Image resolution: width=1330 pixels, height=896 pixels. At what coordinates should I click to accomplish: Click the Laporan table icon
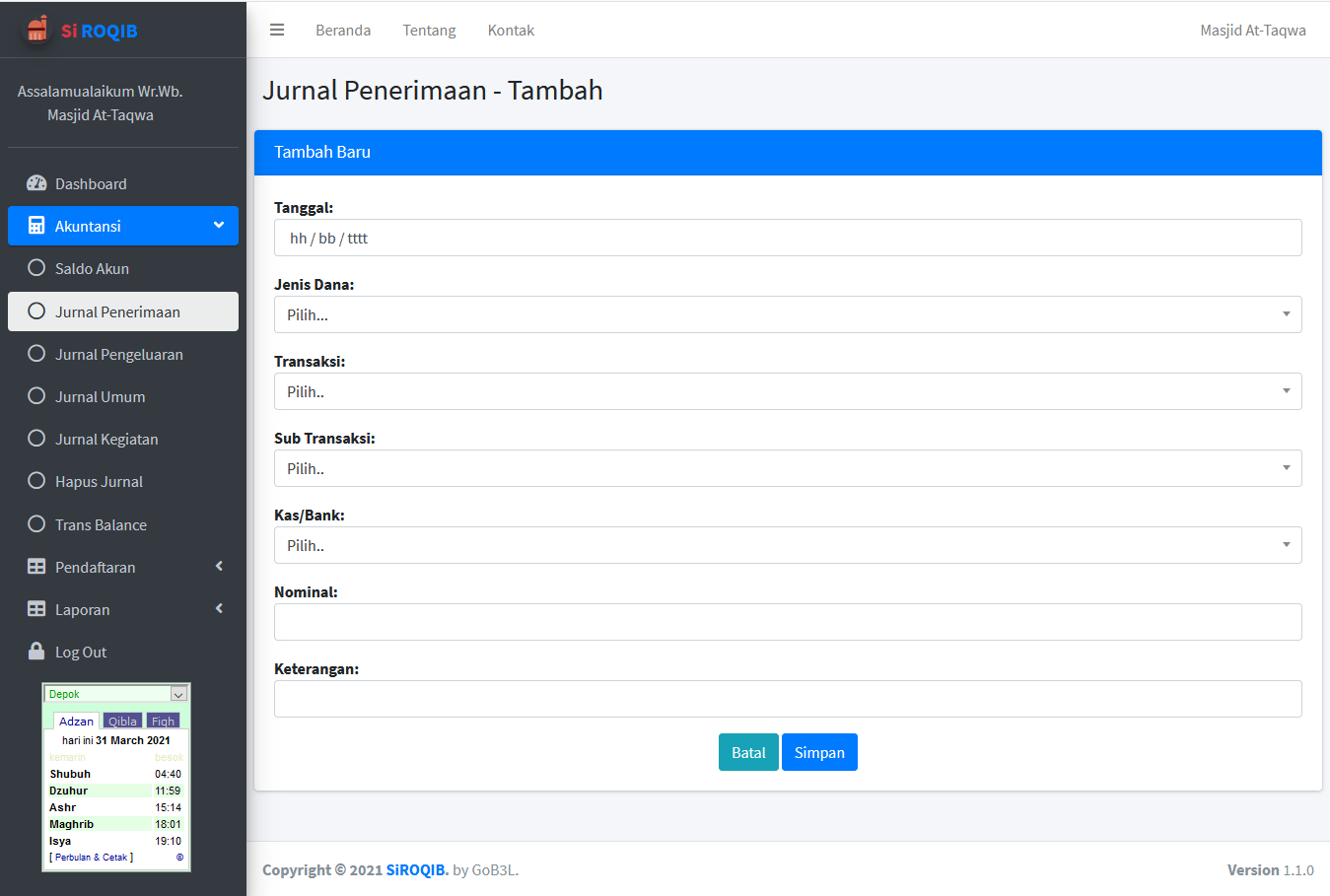pos(36,609)
